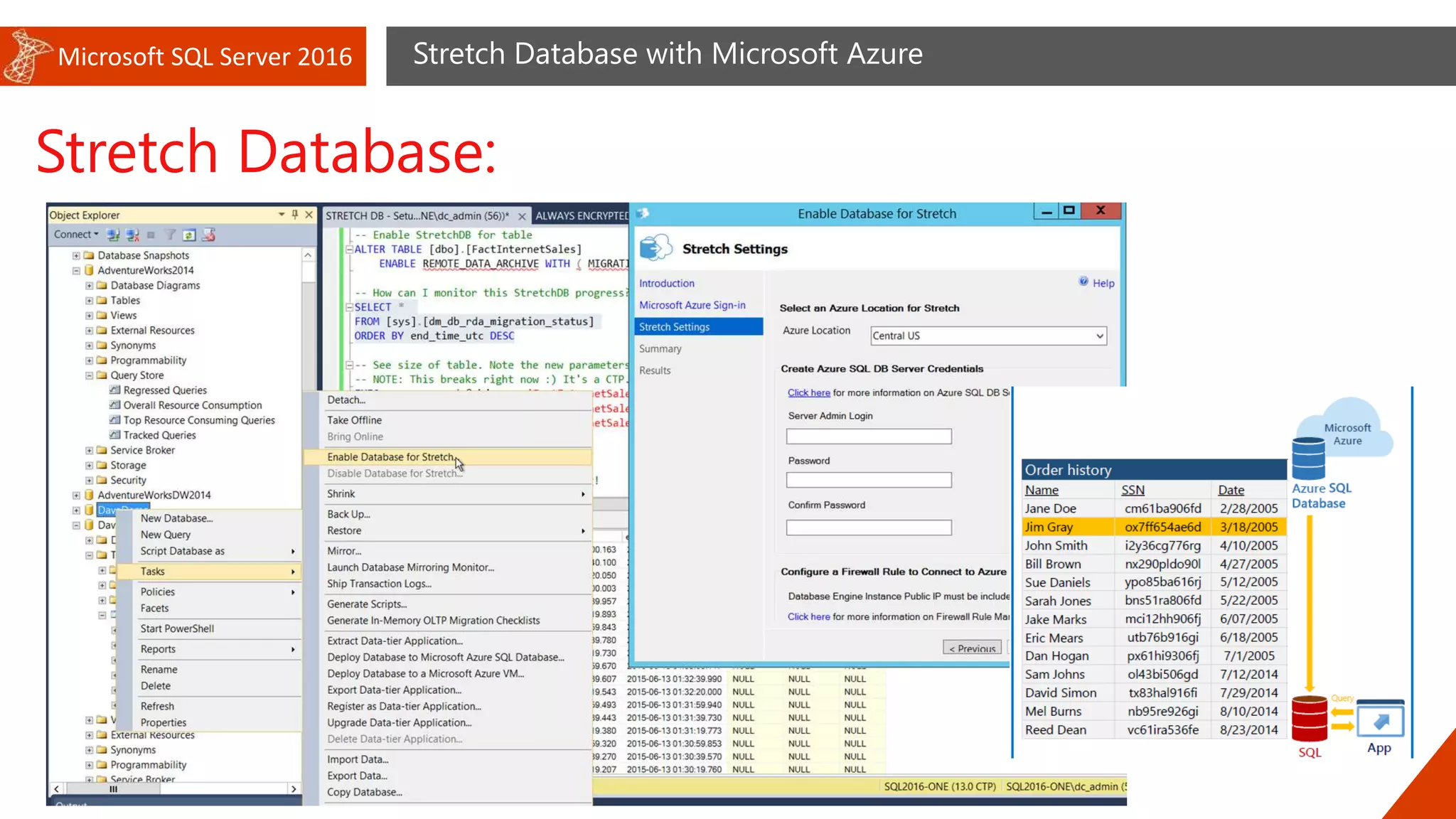Go to Microsoft Azure Sign-in wizard step

click(692, 305)
